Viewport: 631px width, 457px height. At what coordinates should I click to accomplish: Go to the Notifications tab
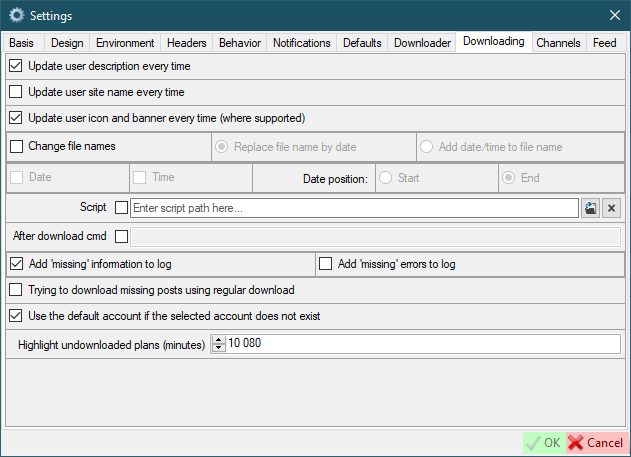(x=301, y=43)
